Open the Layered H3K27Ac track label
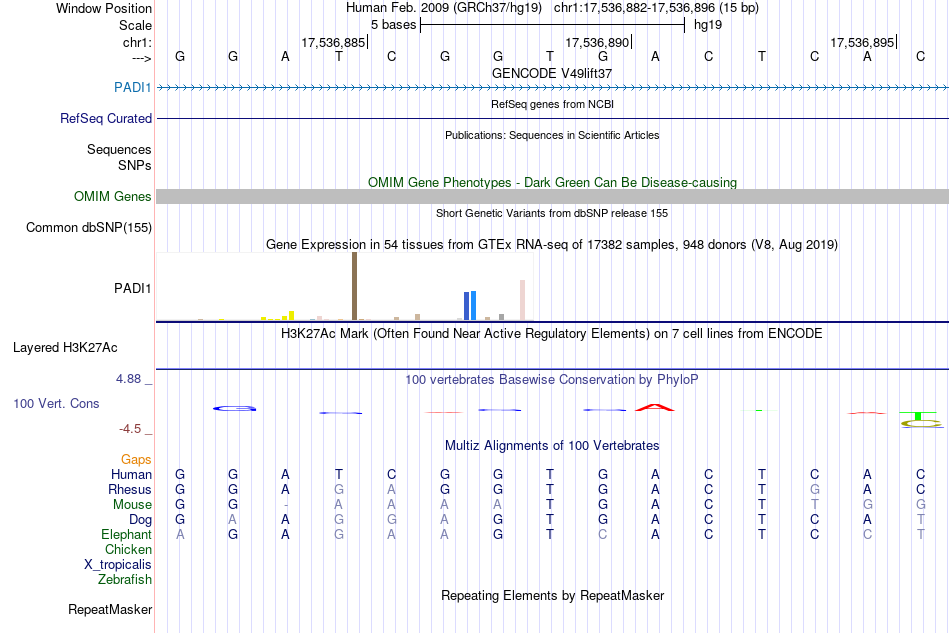The image size is (950, 633). pos(65,347)
